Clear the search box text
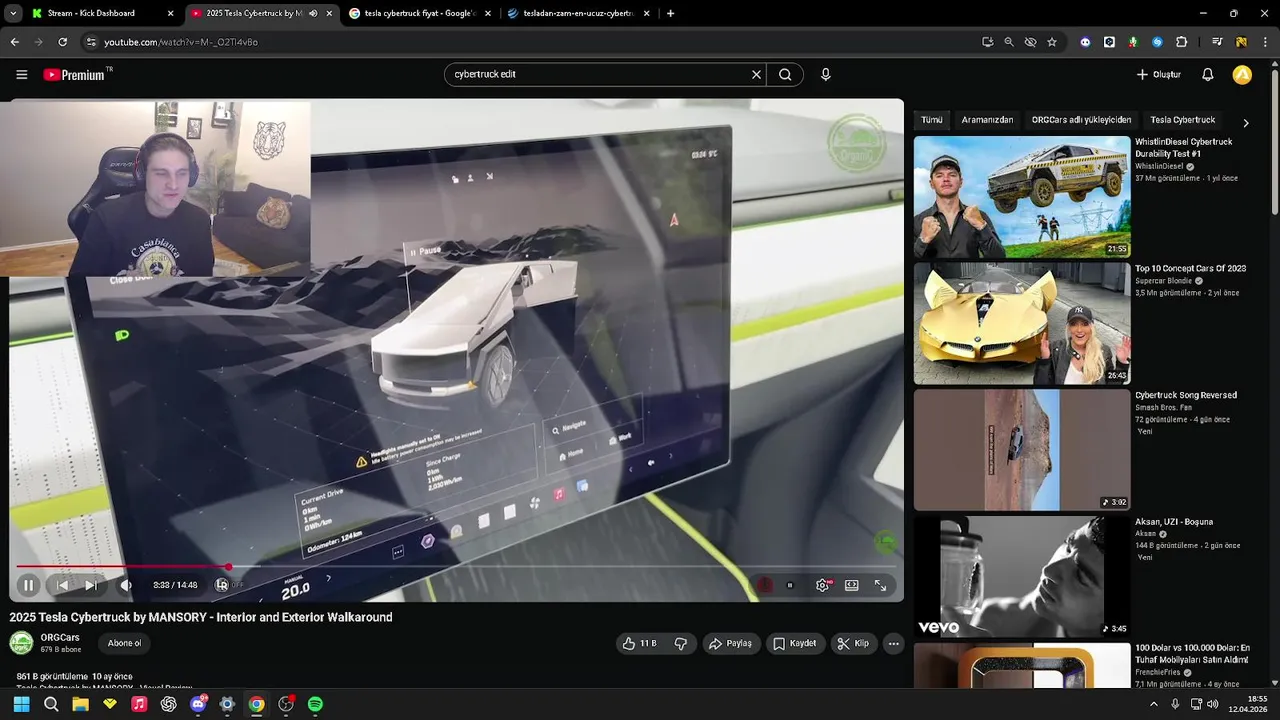 click(x=757, y=74)
